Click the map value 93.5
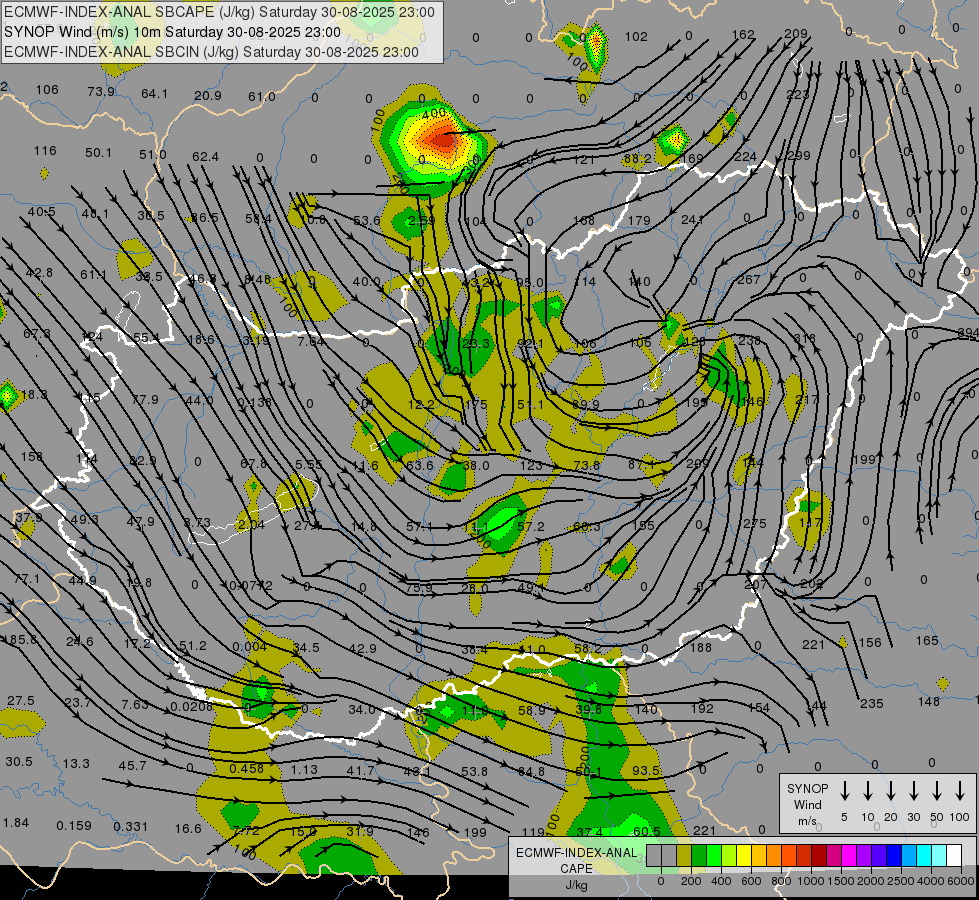The width and height of the screenshot is (979, 900). 646,770
